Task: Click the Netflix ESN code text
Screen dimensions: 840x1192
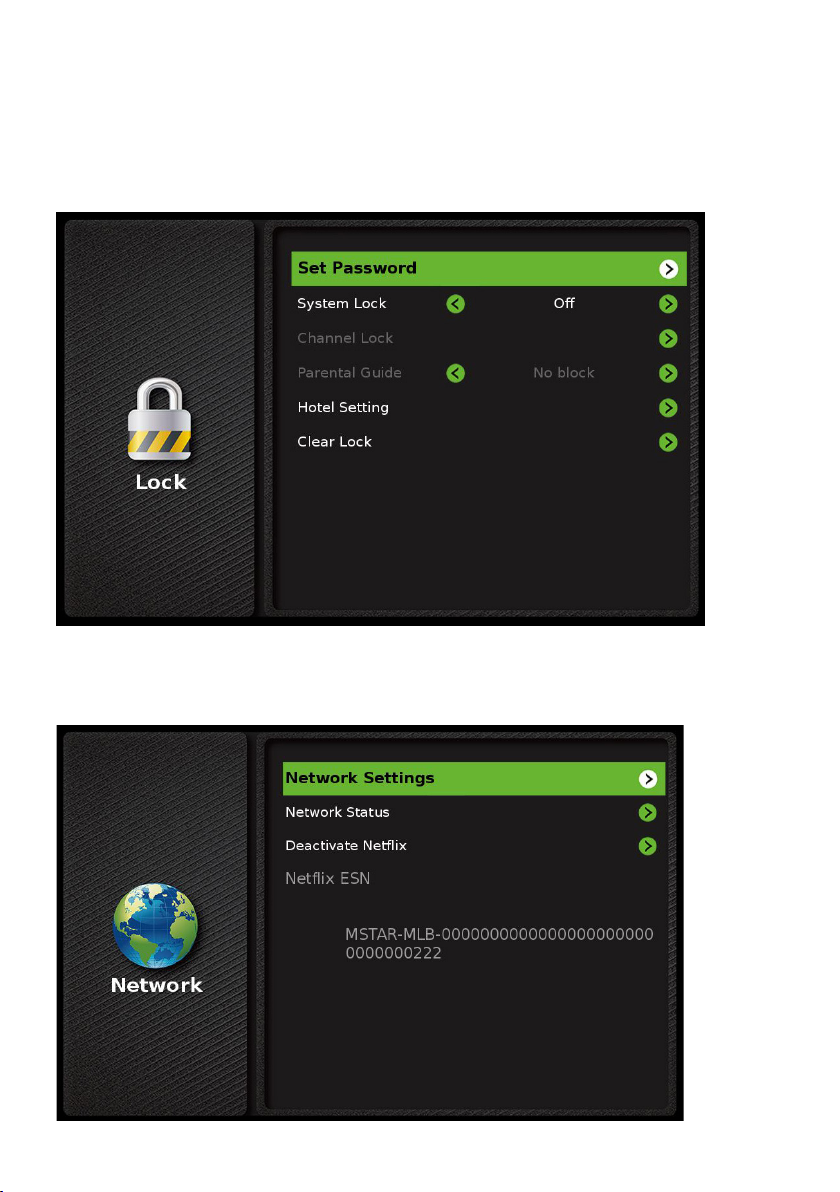Action: [x=499, y=943]
